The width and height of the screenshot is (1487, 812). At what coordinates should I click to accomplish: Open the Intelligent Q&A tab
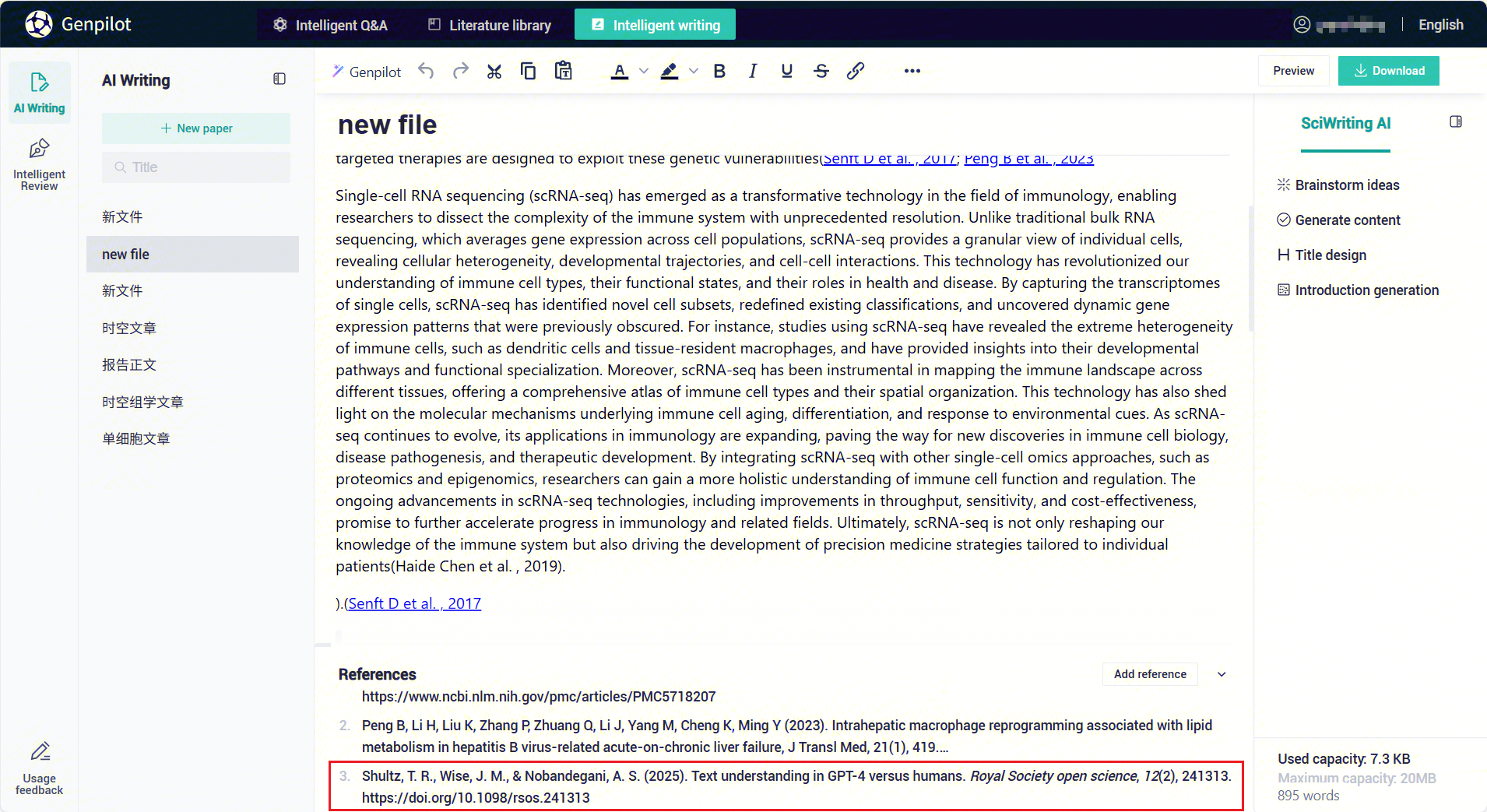pyautogui.click(x=330, y=25)
